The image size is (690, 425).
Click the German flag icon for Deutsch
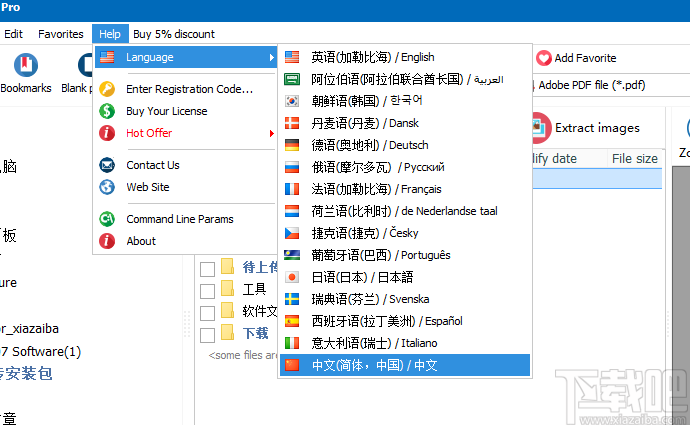tap(292, 145)
